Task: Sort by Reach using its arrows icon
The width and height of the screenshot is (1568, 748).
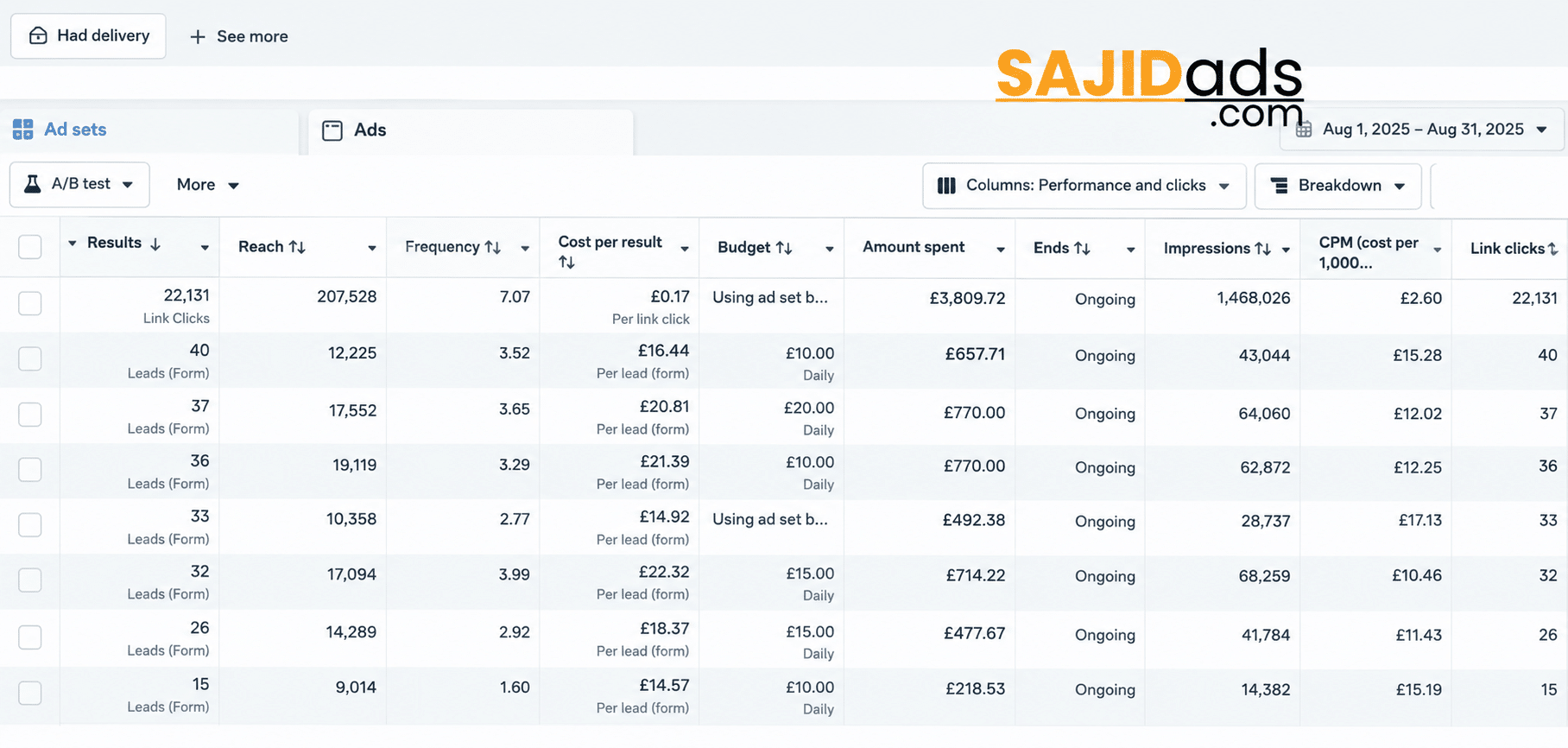Action: point(297,247)
